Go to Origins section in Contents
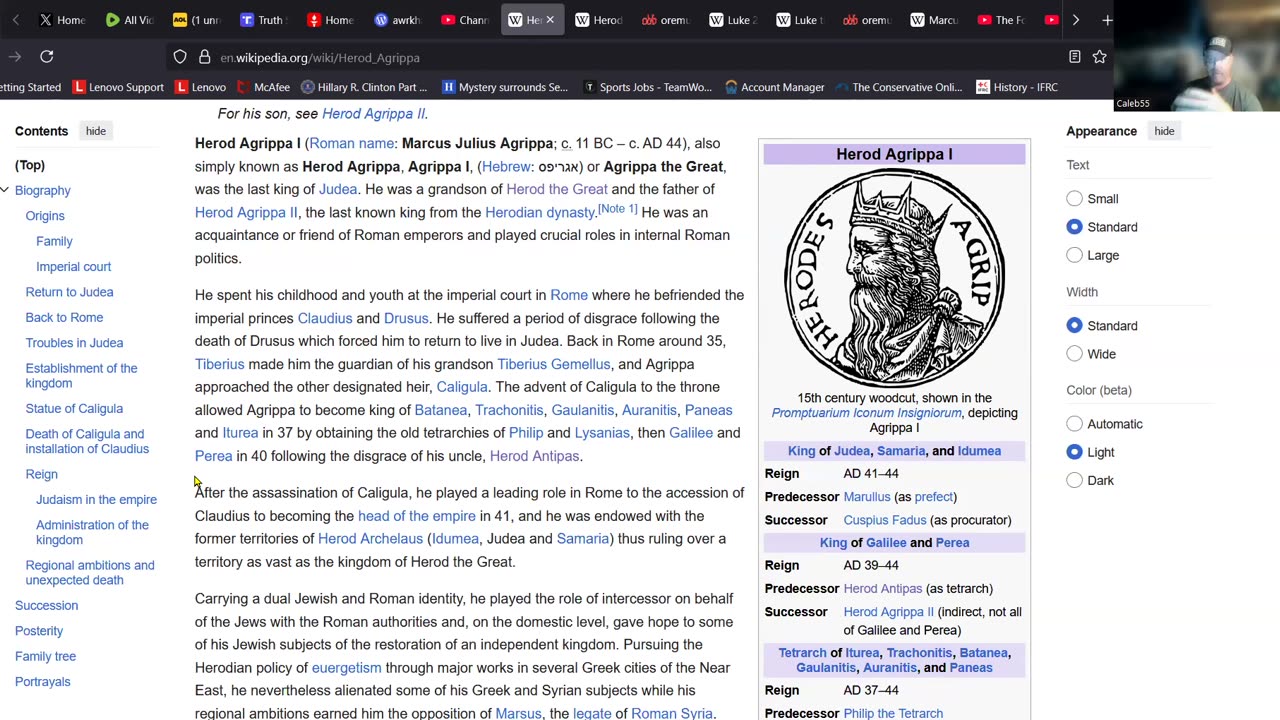 click(x=45, y=216)
